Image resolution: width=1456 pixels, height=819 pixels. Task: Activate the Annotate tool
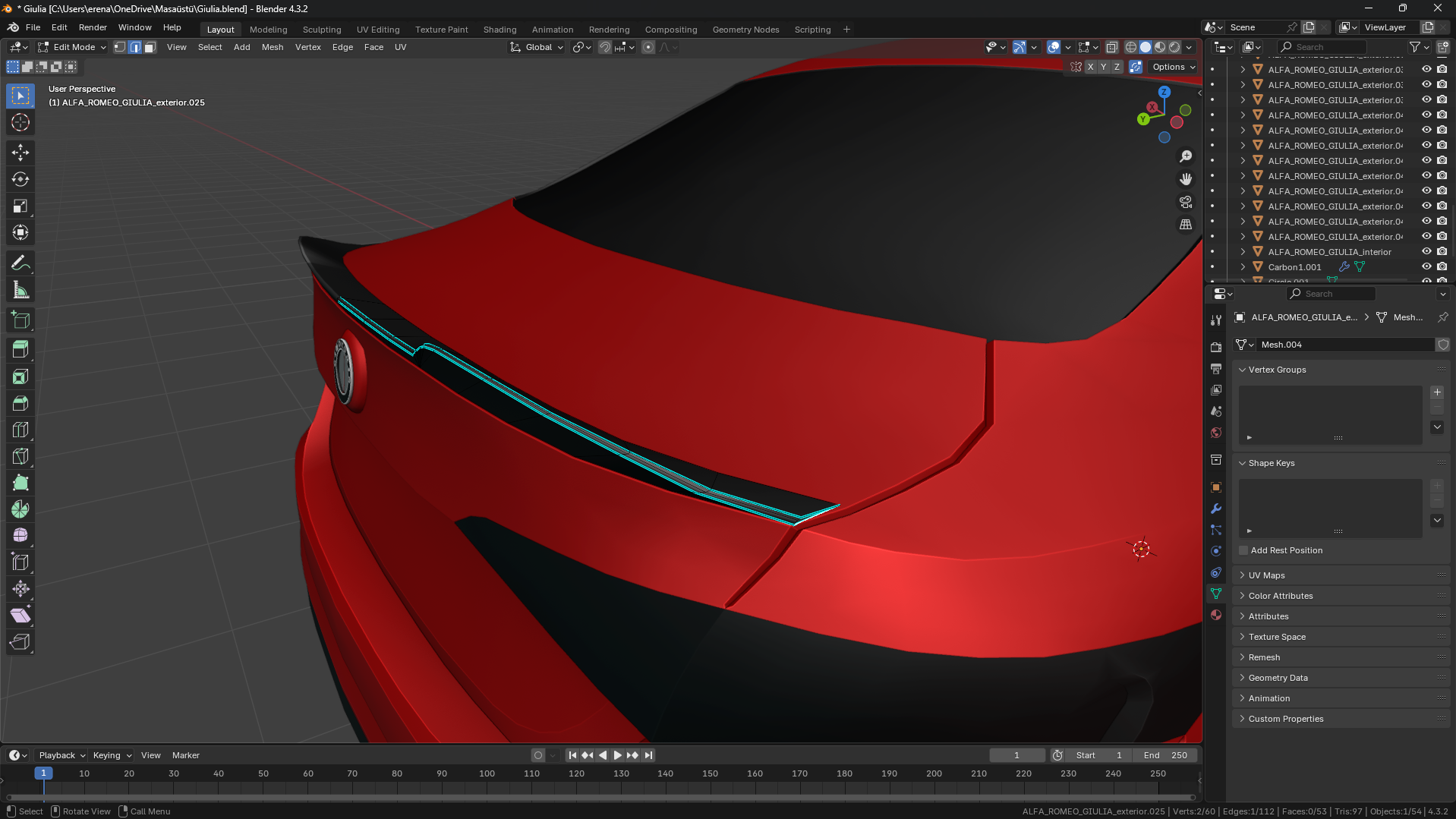pos(20,263)
